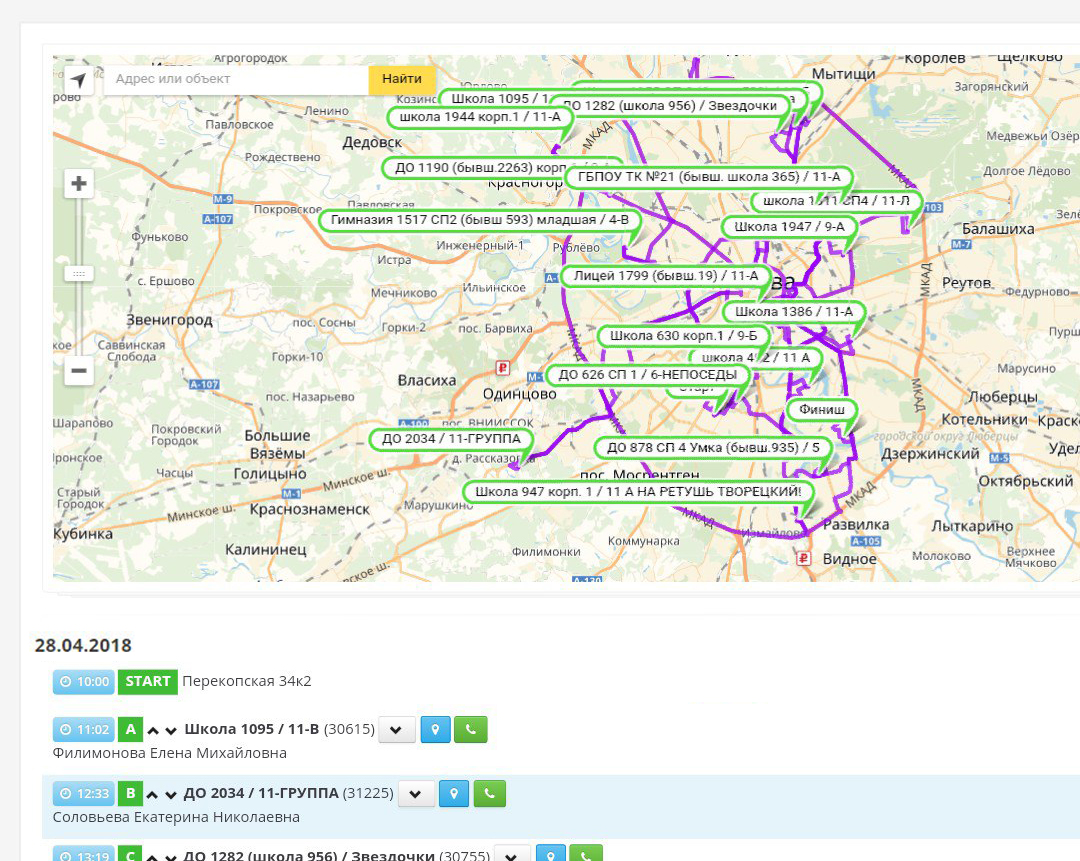Click the geolocation arrow button on the map
The width and height of the screenshot is (1080, 861).
79,80
